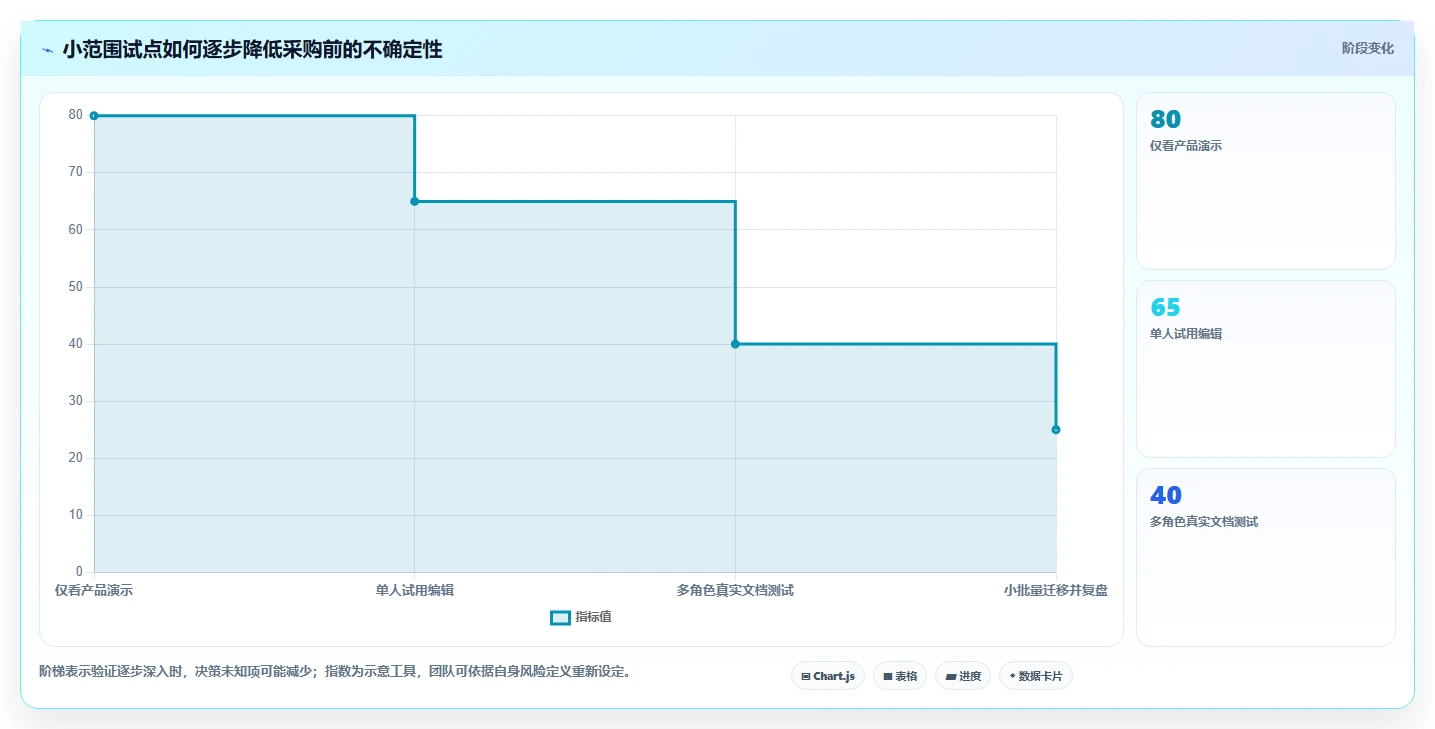
Task: Click the Chart.js tag button
Action: [827, 676]
